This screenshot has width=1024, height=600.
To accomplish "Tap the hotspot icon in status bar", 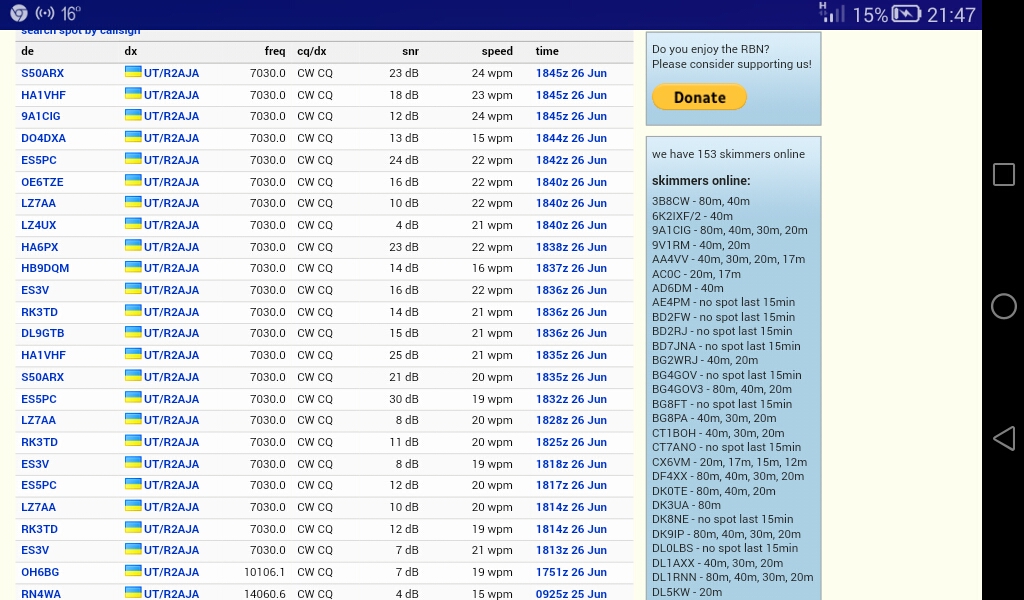I will 45,14.
